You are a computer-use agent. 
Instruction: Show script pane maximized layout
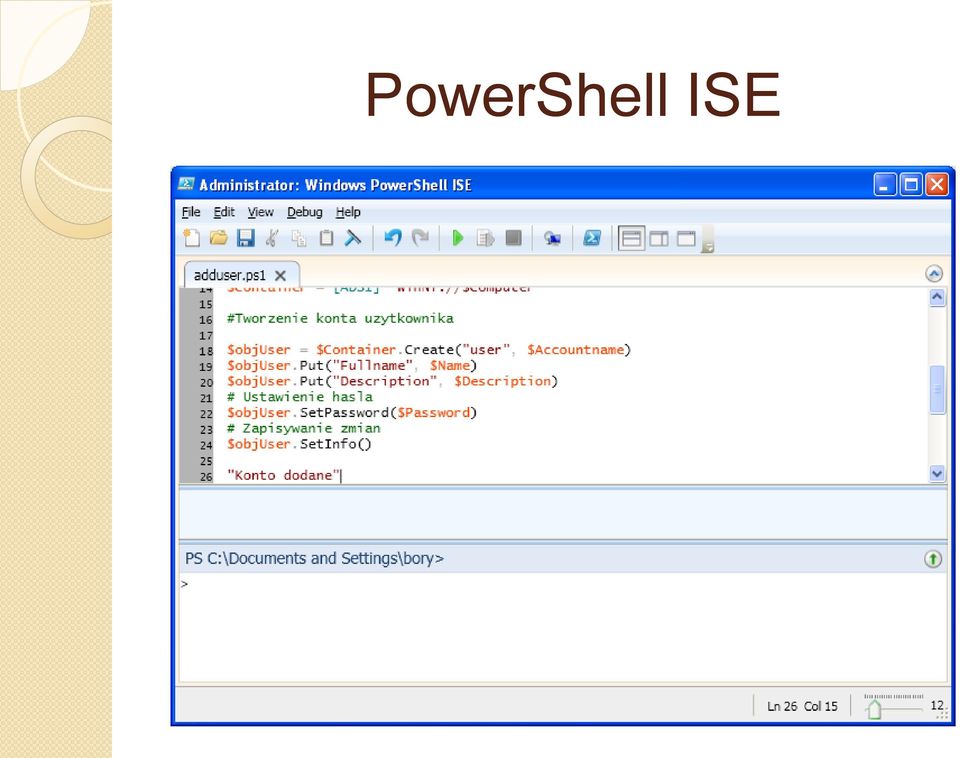pos(686,239)
